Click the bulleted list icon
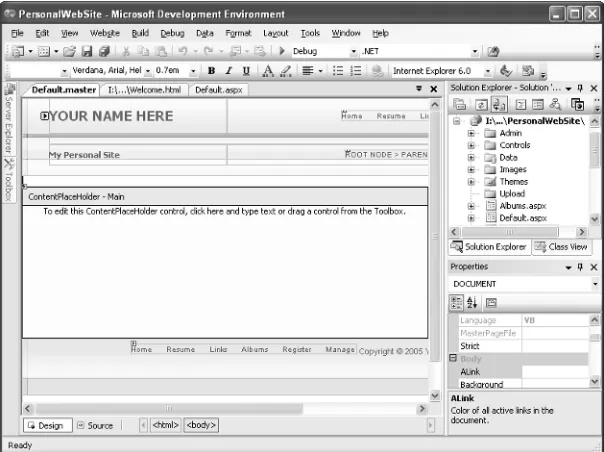This screenshot has width=604, height=452. click(338, 71)
